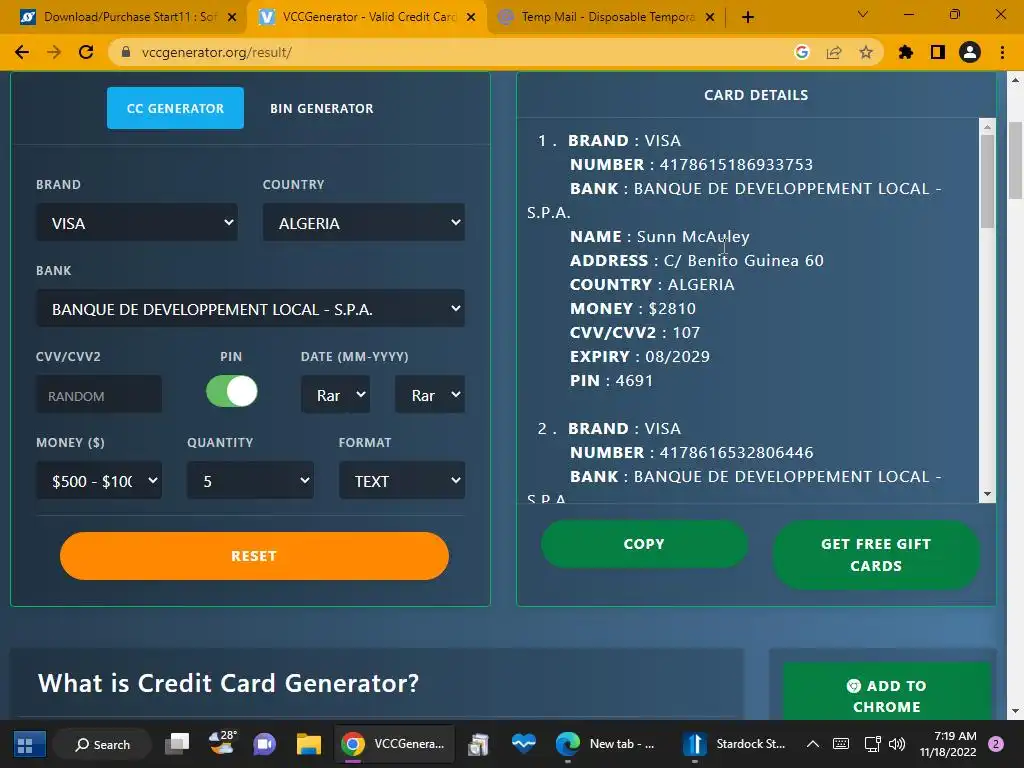The image size is (1024, 768).
Task: Open Chrome's three-dot menu
Action: coord(1002,52)
